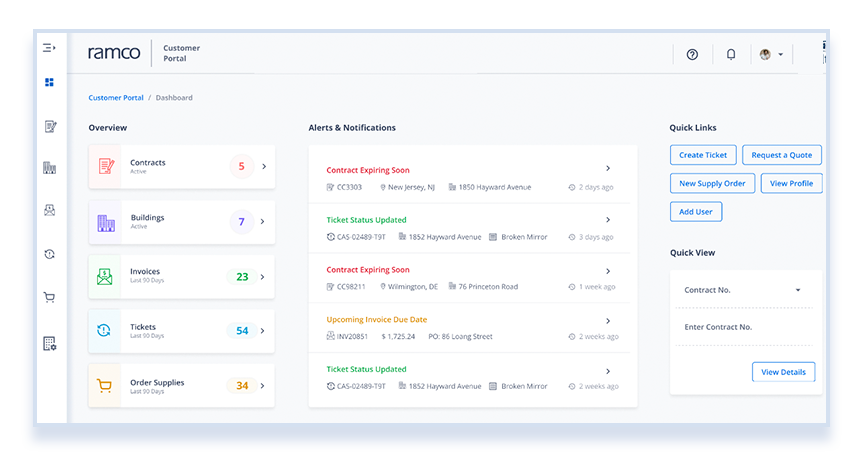This screenshot has width=863, height=455.
Task: Click the New Jersey, NJ location text
Action: (411, 187)
